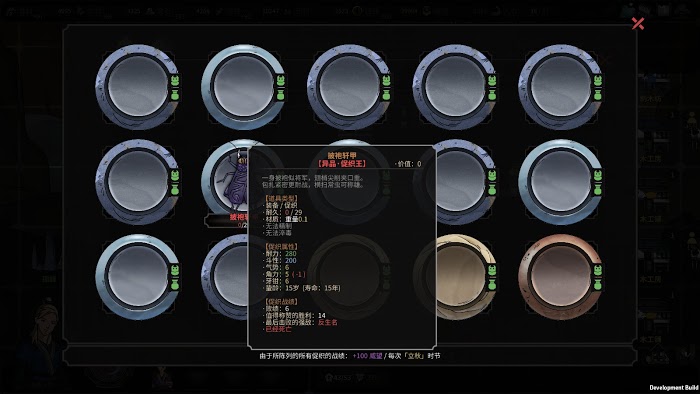
Task: Select the fifth jar in the middle row
Action: click(x=560, y=182)
